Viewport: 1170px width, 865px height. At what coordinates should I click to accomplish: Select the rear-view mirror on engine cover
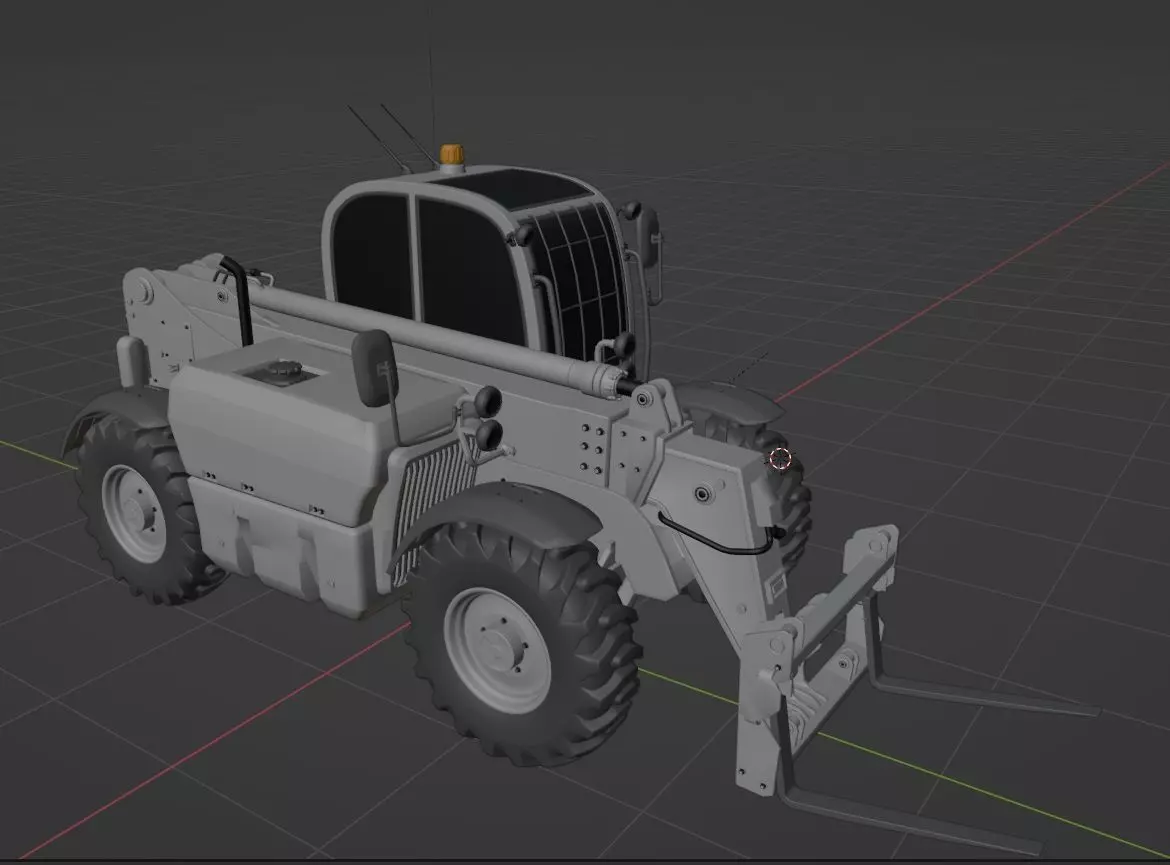pyautogui.click(x=375, y=369)
